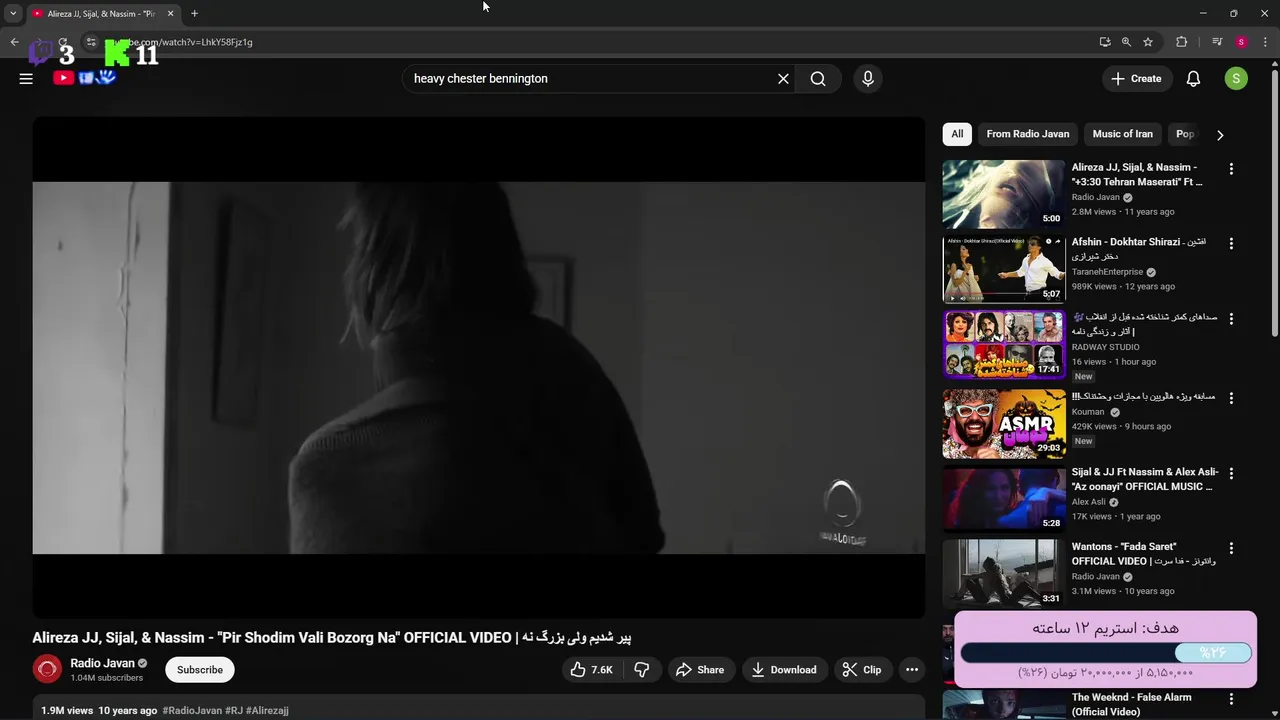The image size is (1280, 720).
Task: Open the RADWAY STUDIO 17:41 thumbnail
Action: (1004, 345)
